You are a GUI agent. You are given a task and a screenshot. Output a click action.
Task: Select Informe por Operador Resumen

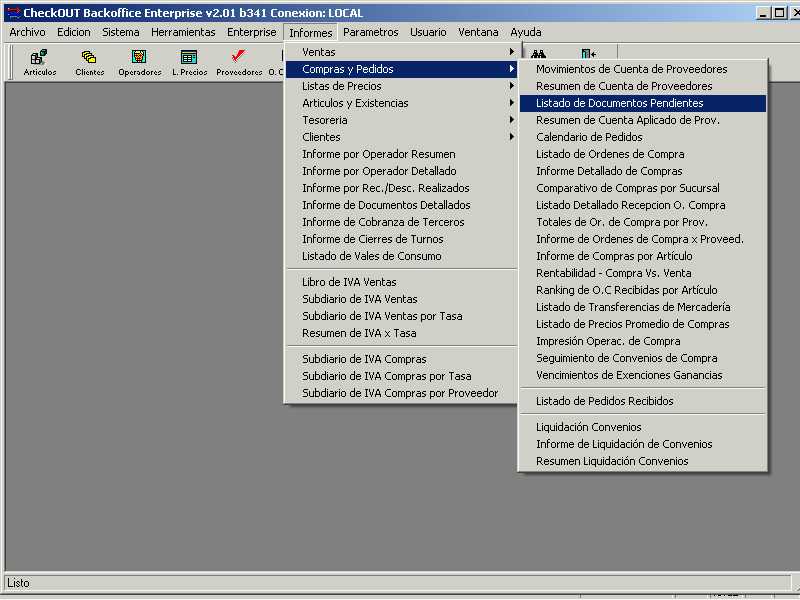[x=401, y=154]
